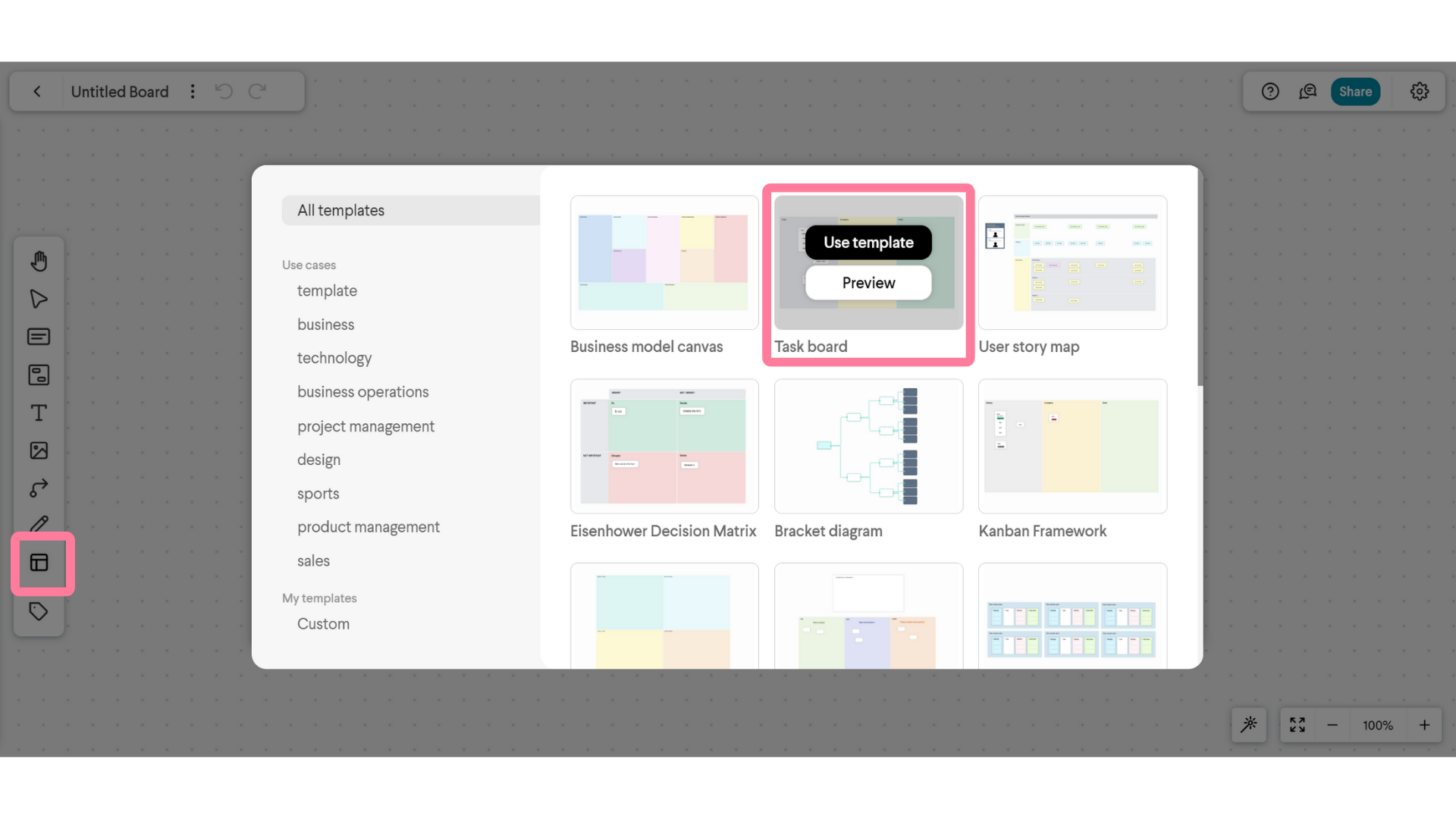Click Use template on Task board

click(868, 243)
